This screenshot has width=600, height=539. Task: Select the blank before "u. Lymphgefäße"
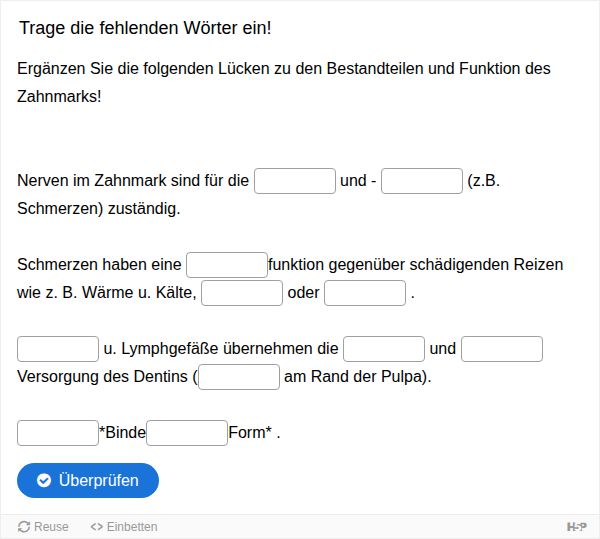(x=58, y=349)
